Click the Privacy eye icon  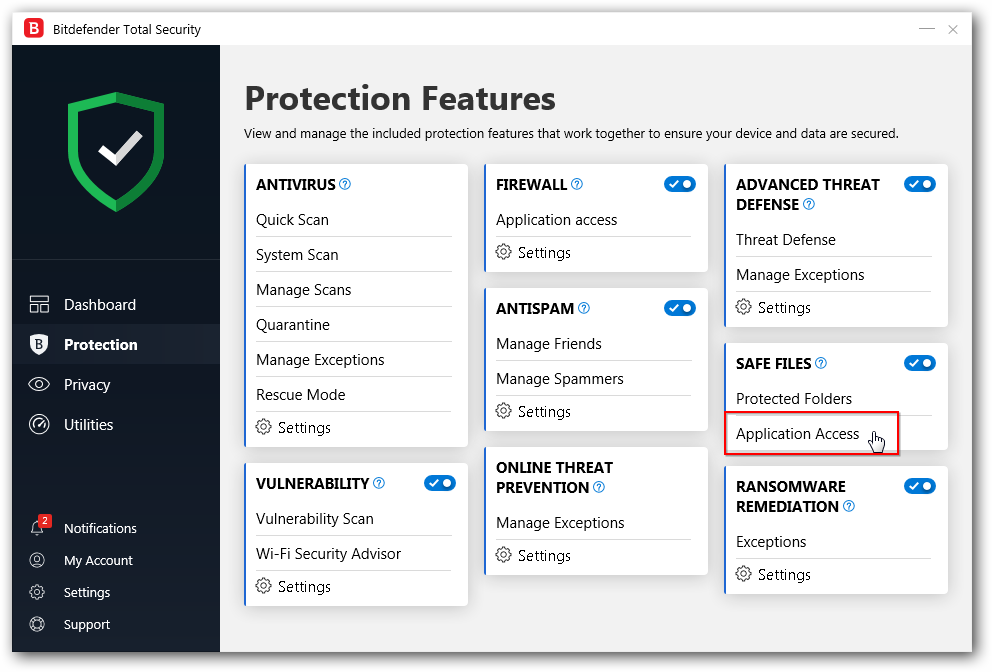pos(39,384)
